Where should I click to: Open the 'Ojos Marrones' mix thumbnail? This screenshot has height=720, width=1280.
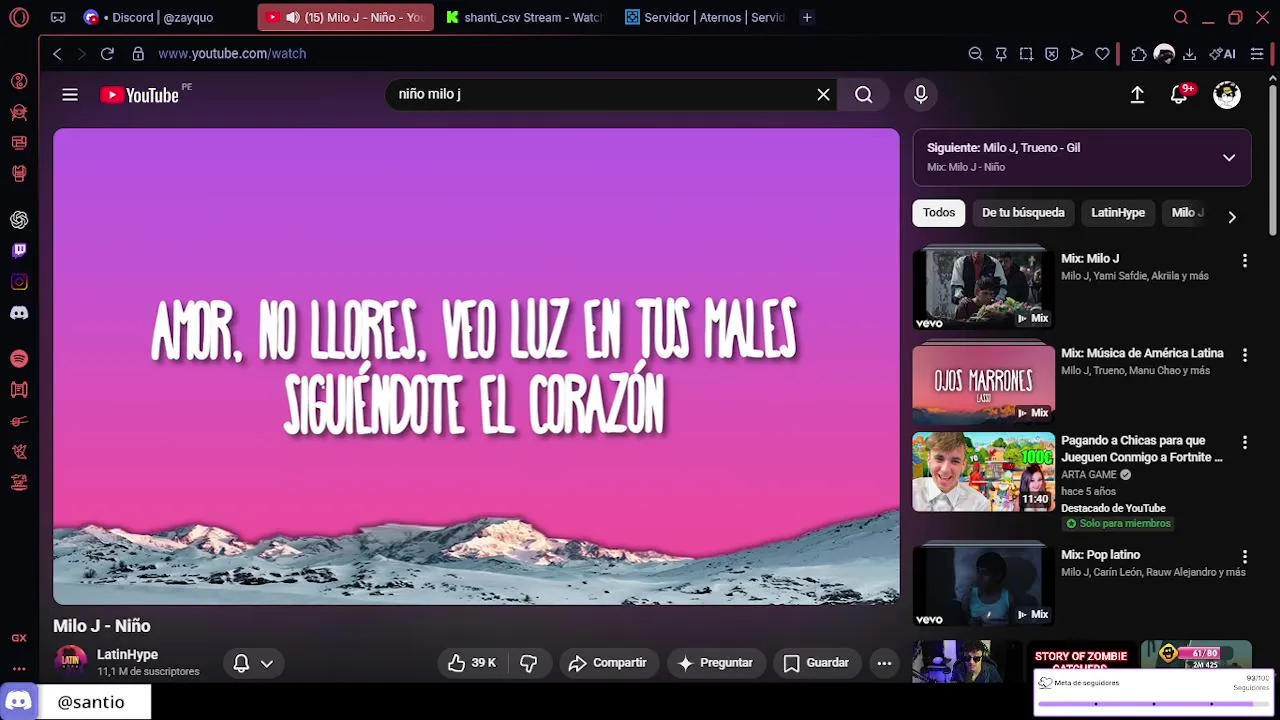[983, 384]
